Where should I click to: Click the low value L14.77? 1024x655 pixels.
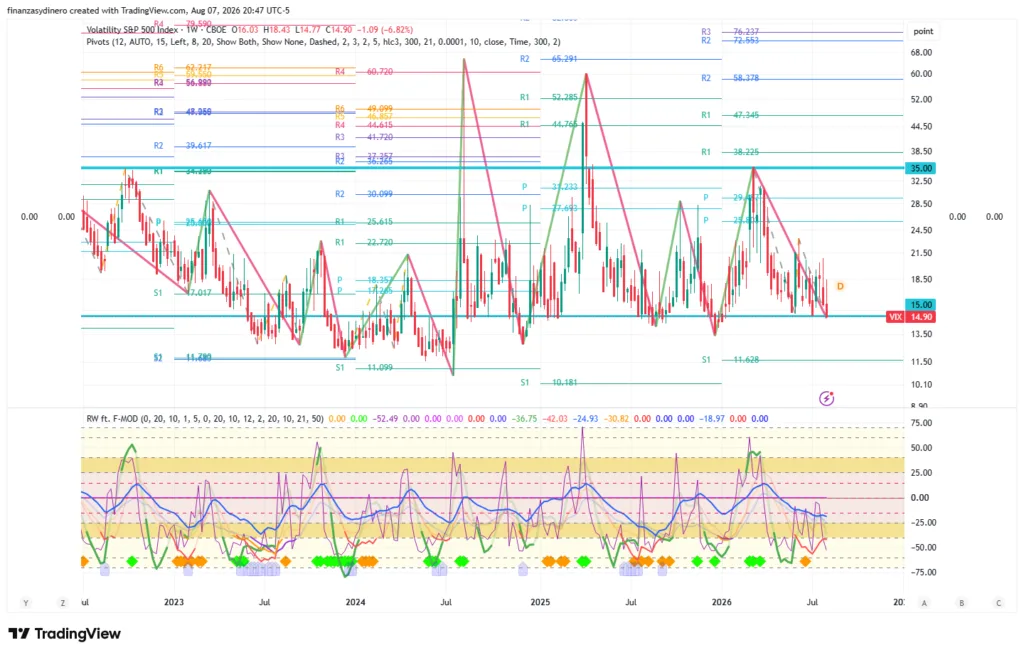pyautogui.click(x=308, y=29)
